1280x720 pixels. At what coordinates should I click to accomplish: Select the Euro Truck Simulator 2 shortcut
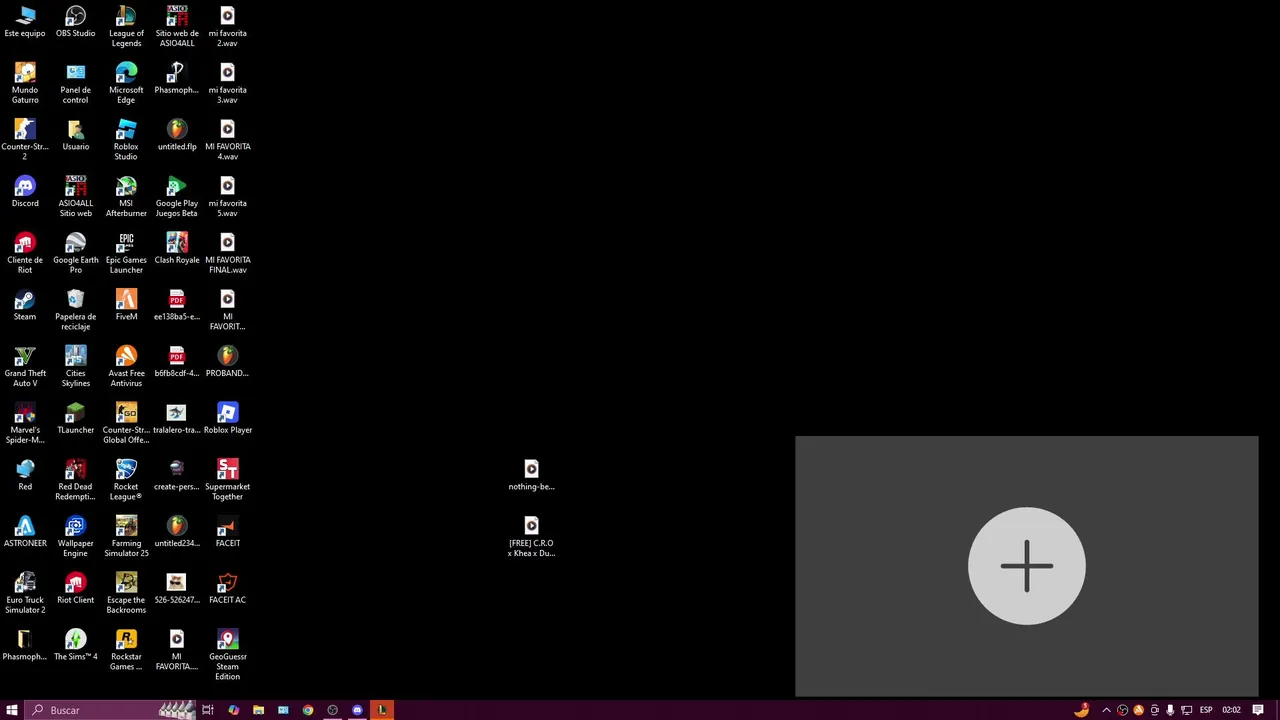[25, 594]
